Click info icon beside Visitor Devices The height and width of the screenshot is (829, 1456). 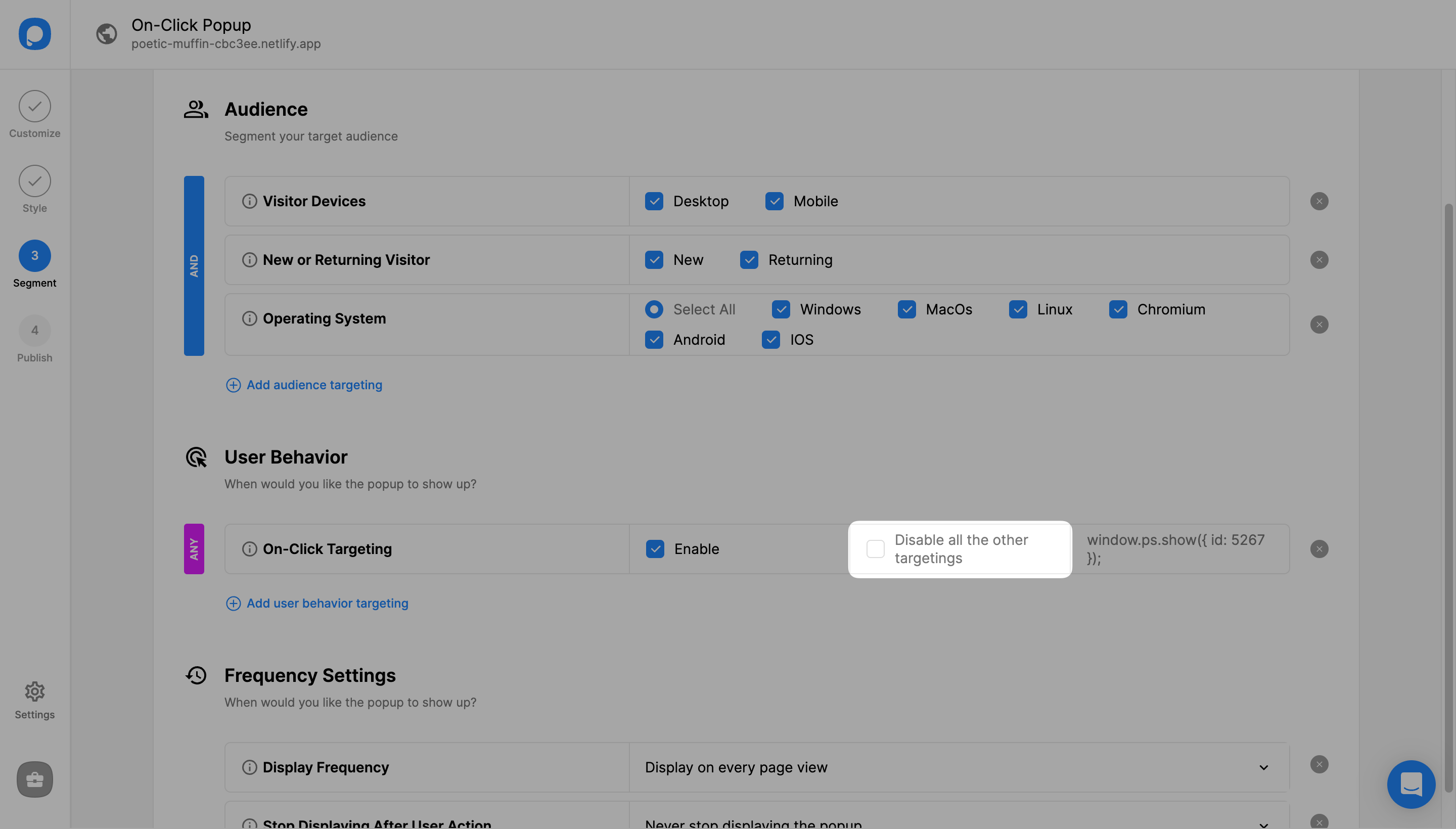tap(249, 201)
